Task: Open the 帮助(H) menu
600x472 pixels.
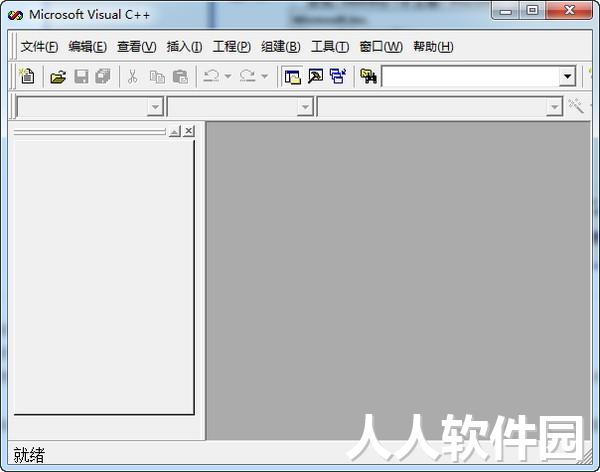Action: [433, 47]
